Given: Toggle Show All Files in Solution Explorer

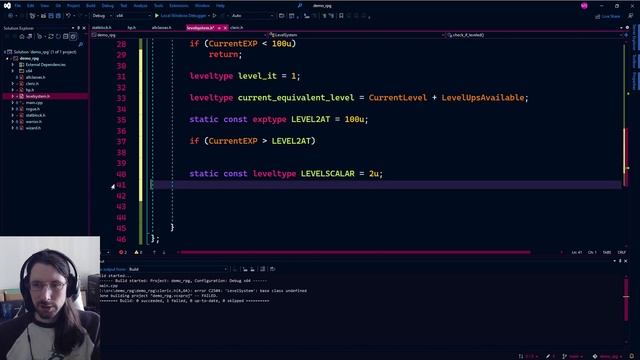Looking at the screenshot, I should click(73, 36).
